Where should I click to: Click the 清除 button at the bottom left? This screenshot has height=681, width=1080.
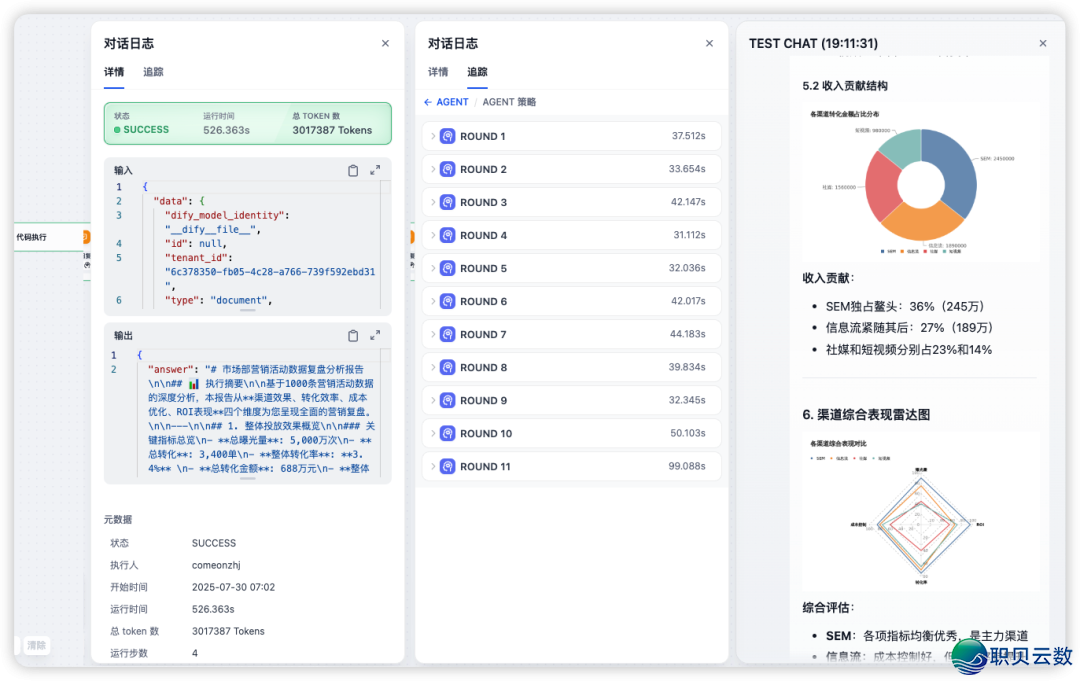click(x=36, y=645)
